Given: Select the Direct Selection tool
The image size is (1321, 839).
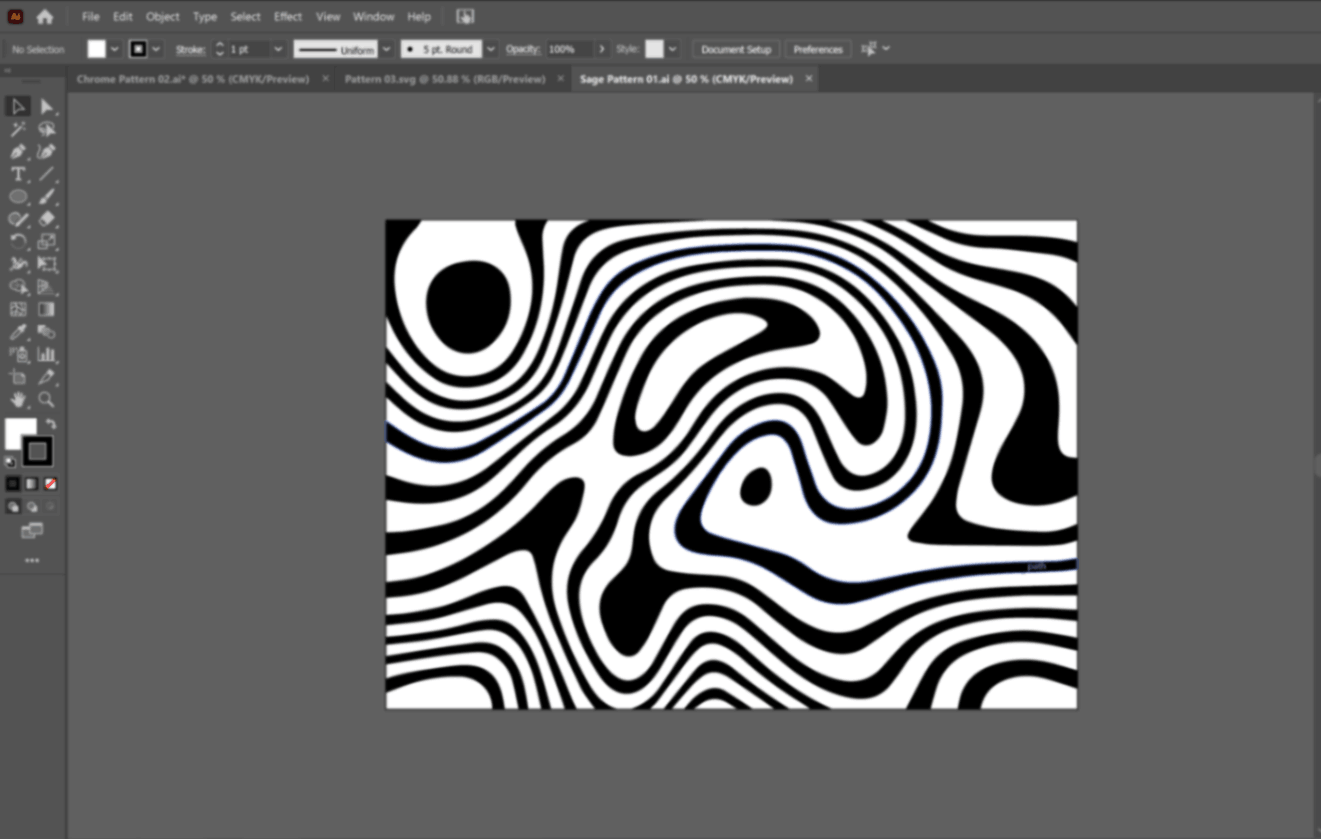Looking at the screenshot, I should click(46, 106).
